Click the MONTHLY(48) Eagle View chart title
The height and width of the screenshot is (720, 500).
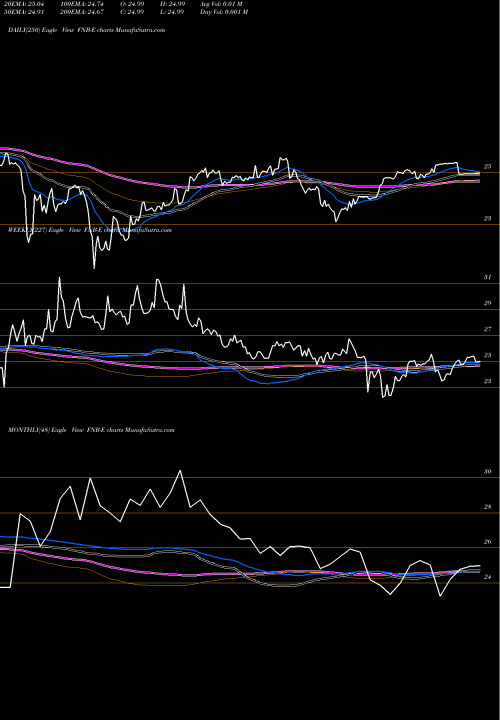coord(91,430)
